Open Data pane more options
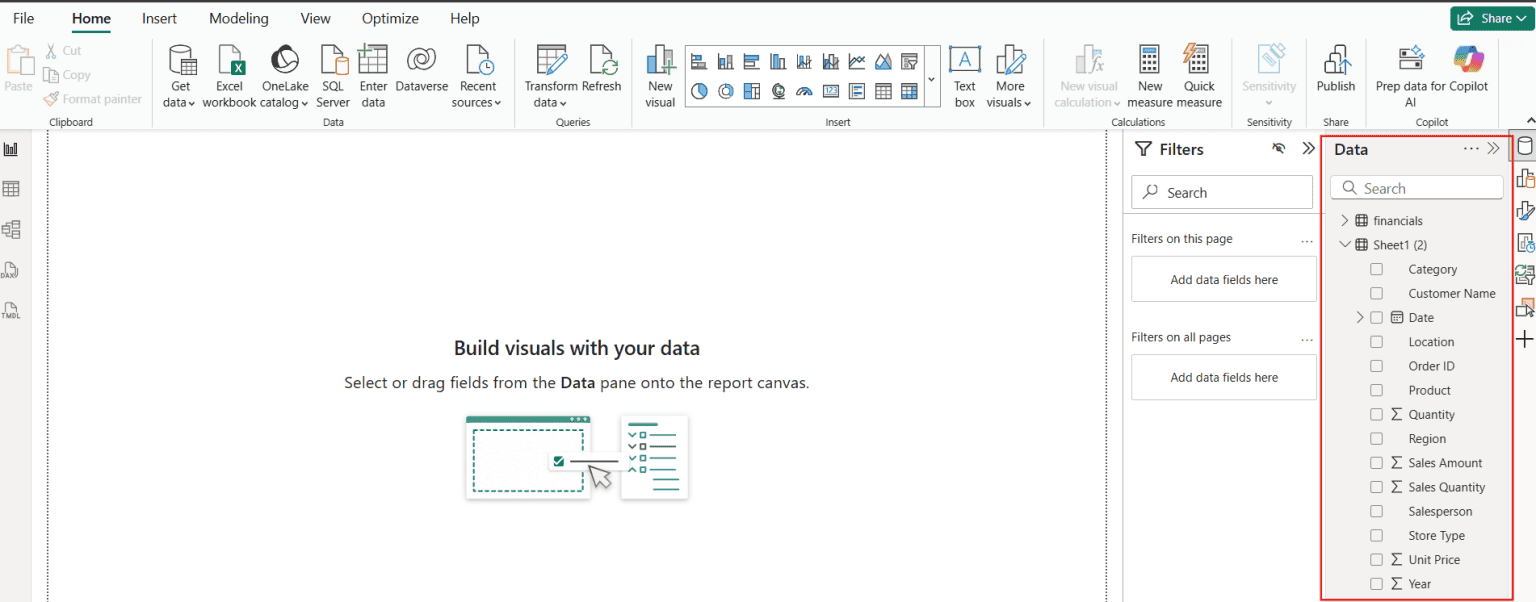 point(1471,148)
